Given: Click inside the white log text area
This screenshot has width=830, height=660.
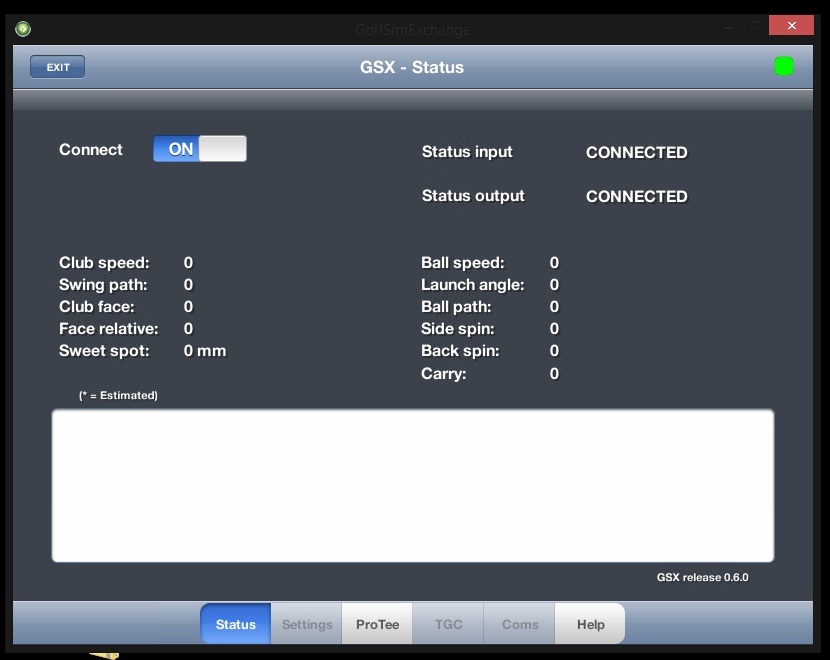Looking at the screenshot, I should (x=412, y=485).
